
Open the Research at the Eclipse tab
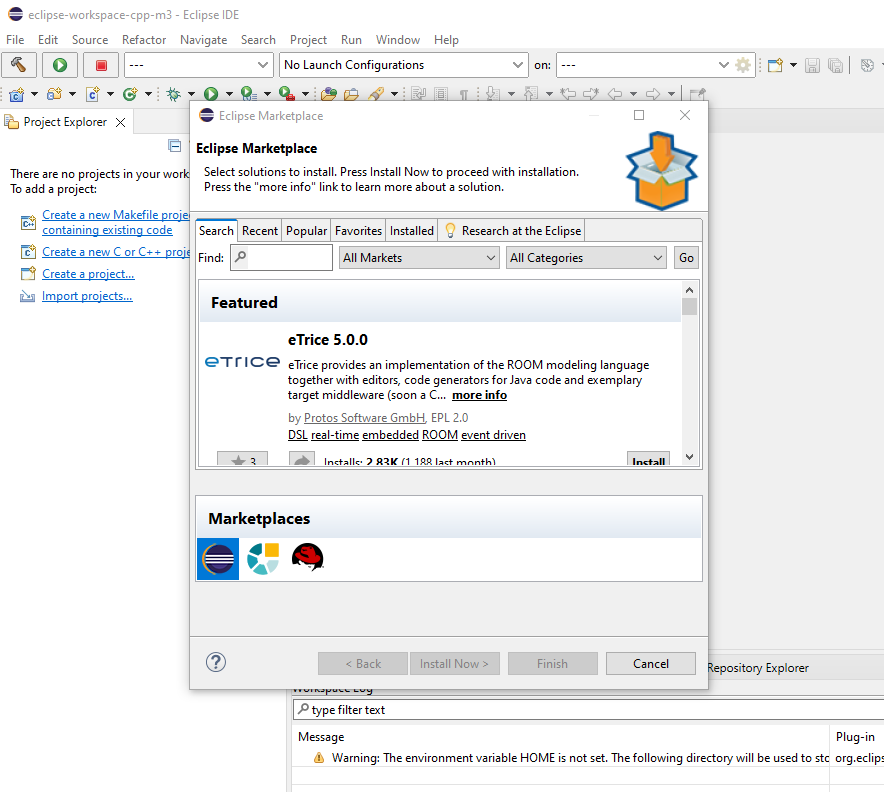(x=512, y=231)
